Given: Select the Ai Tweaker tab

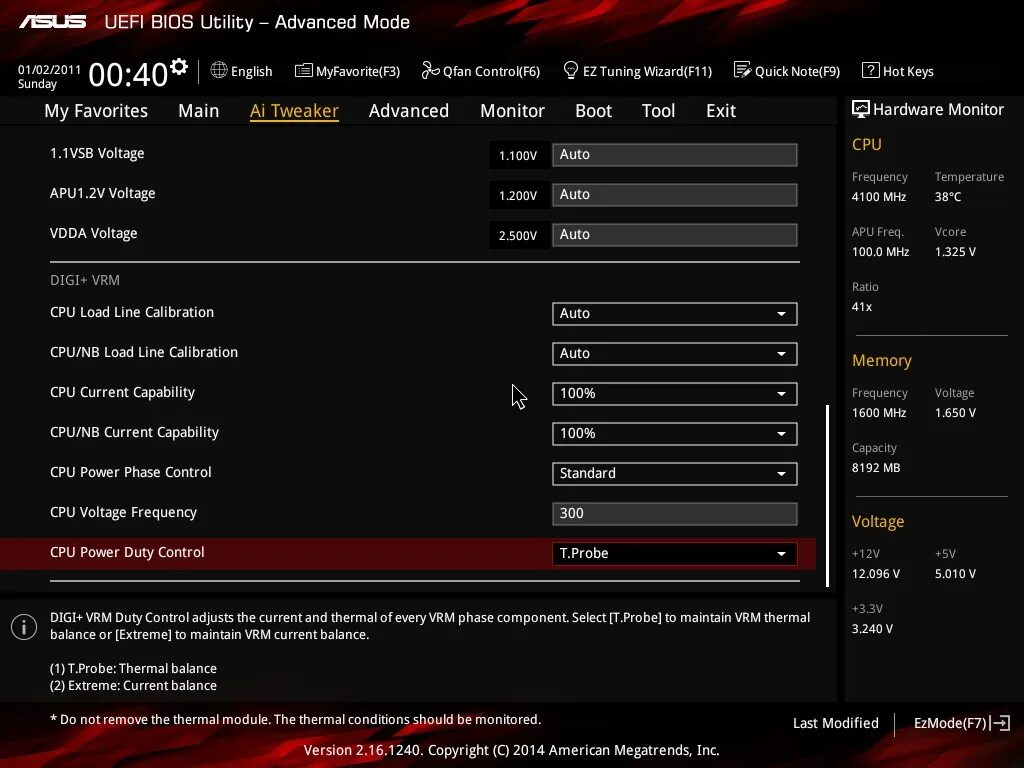Looking at the screenshot, I should tap(294, 110).
